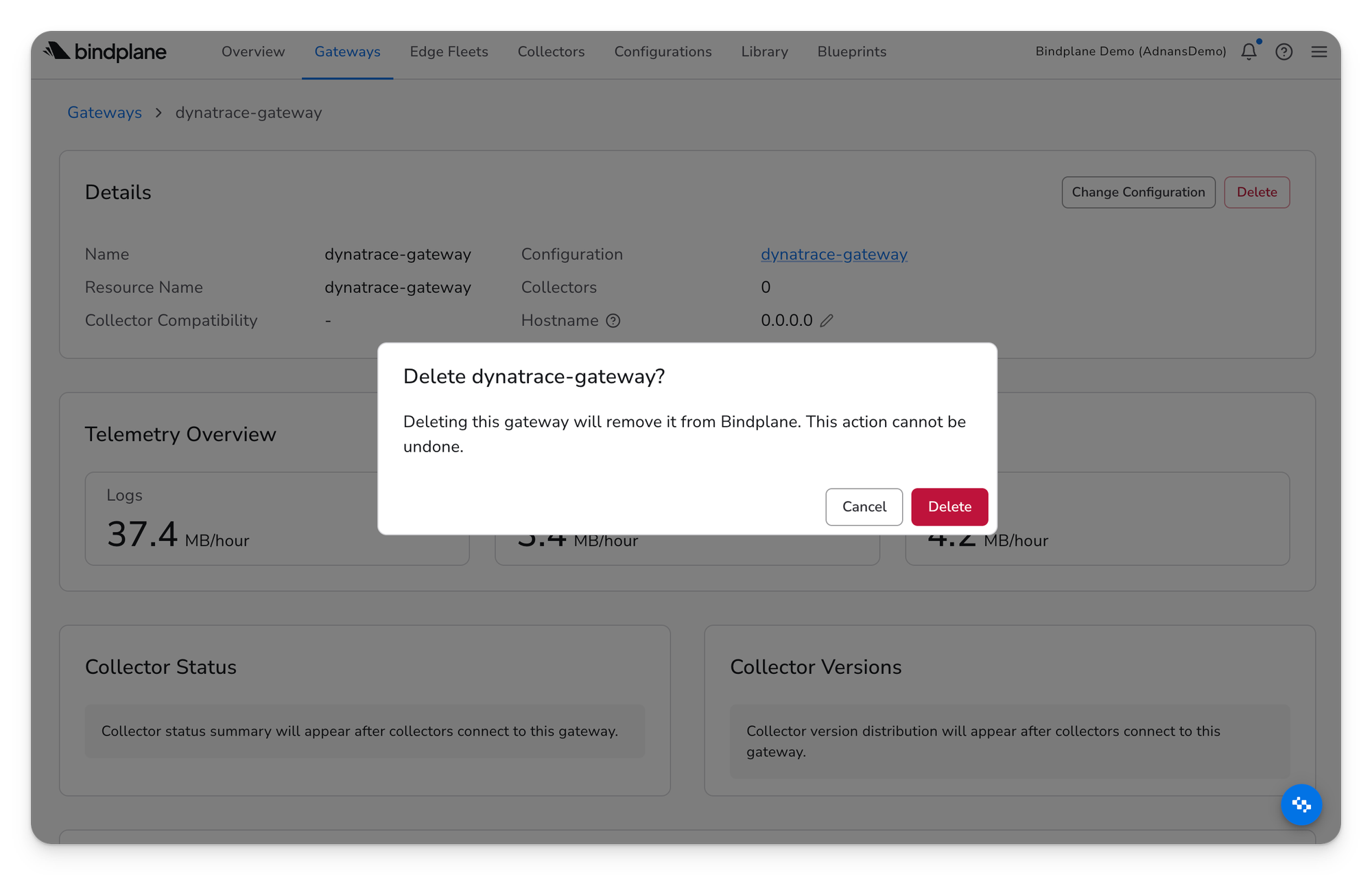Click Delete in the Details panel
Viewport: 1372px width, 875px height.
[x=1257, y=192]
